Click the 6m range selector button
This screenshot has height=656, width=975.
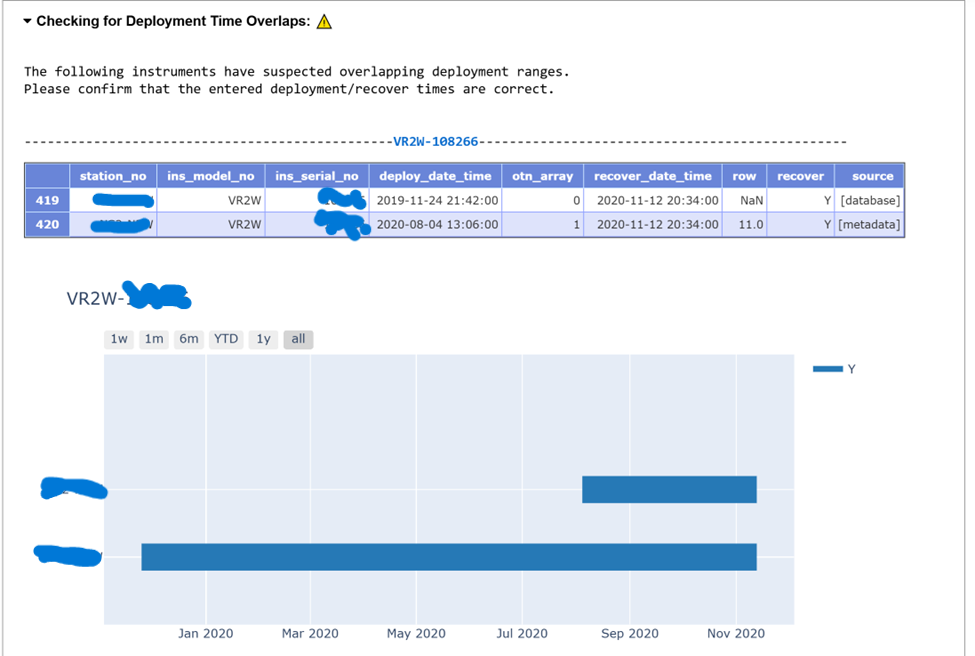click(x=188, y=339)
